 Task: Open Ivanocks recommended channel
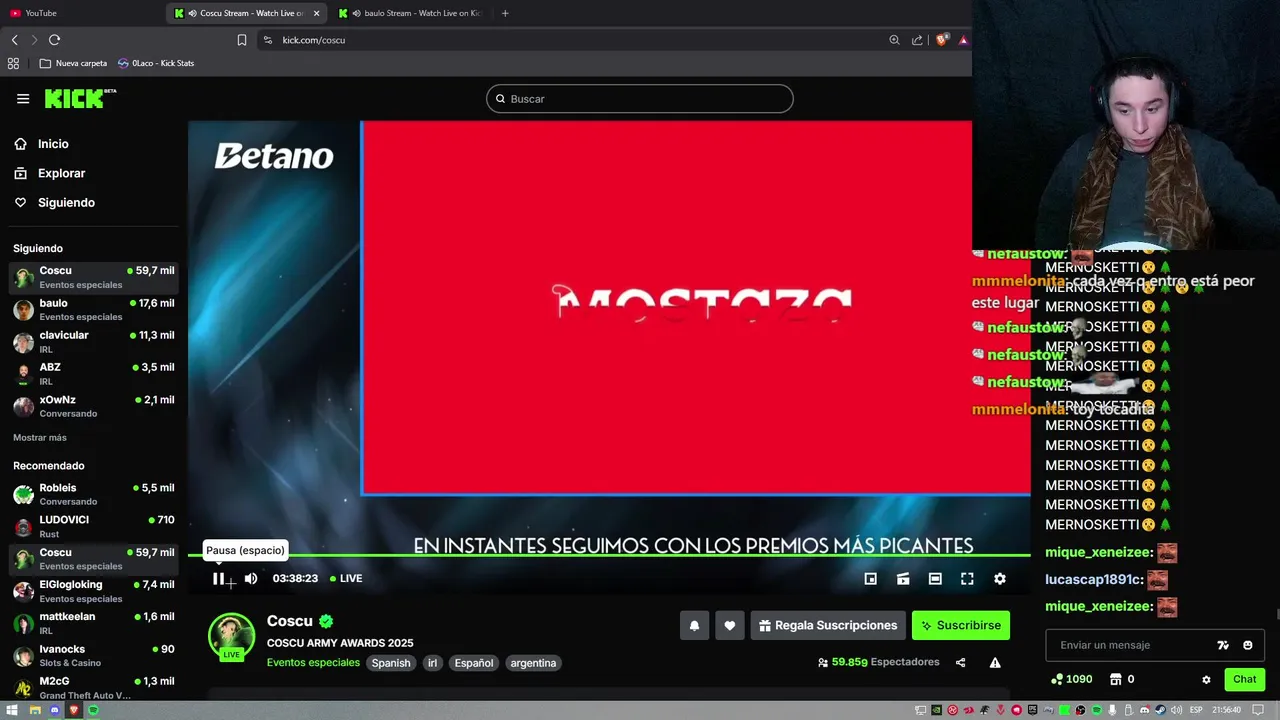coord(94,655)
